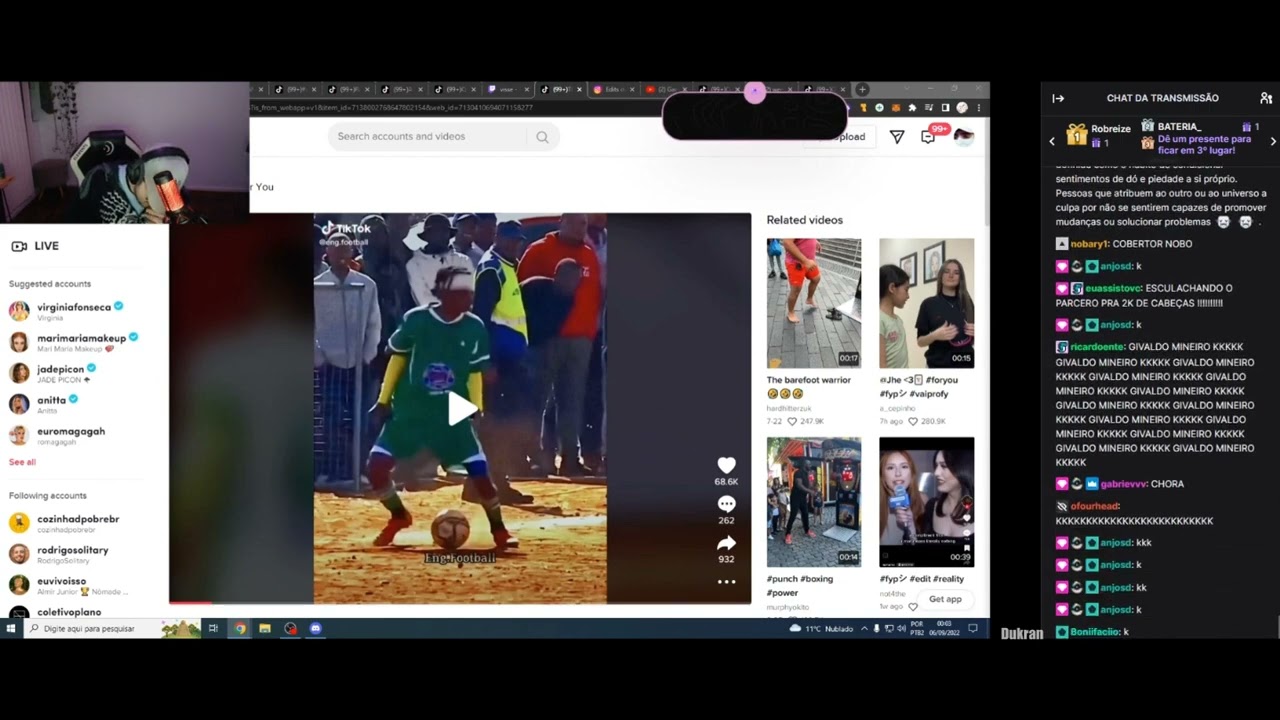Open File Explorer from the taskbar

coord(265,629)
